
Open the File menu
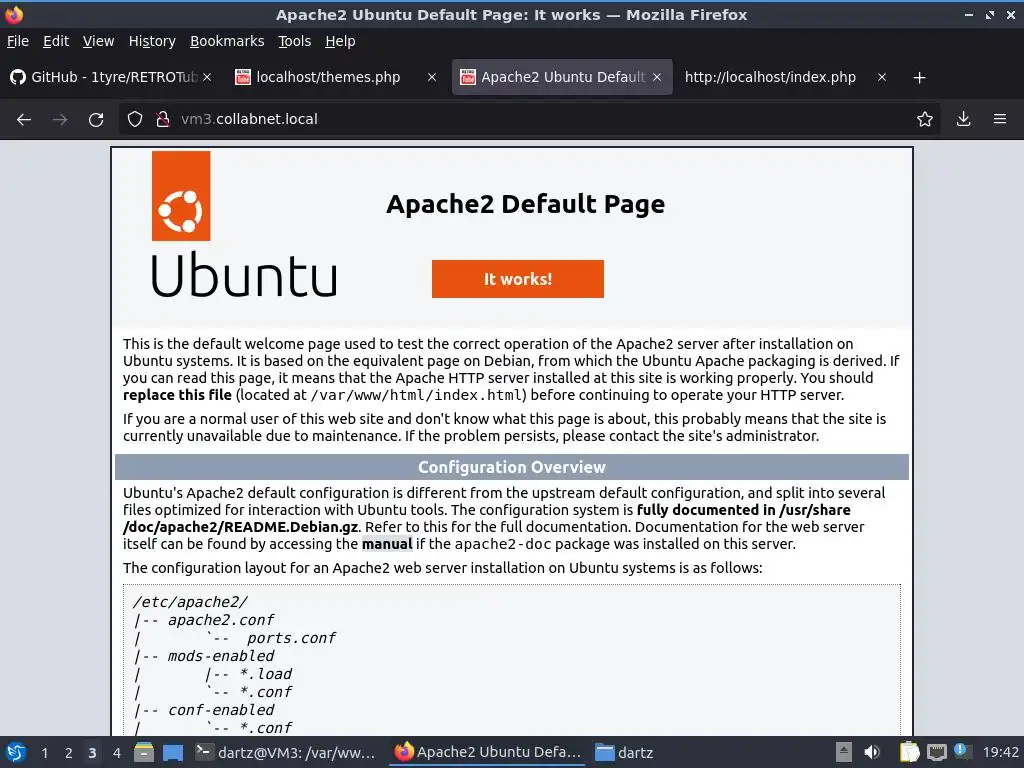point(18,41)
